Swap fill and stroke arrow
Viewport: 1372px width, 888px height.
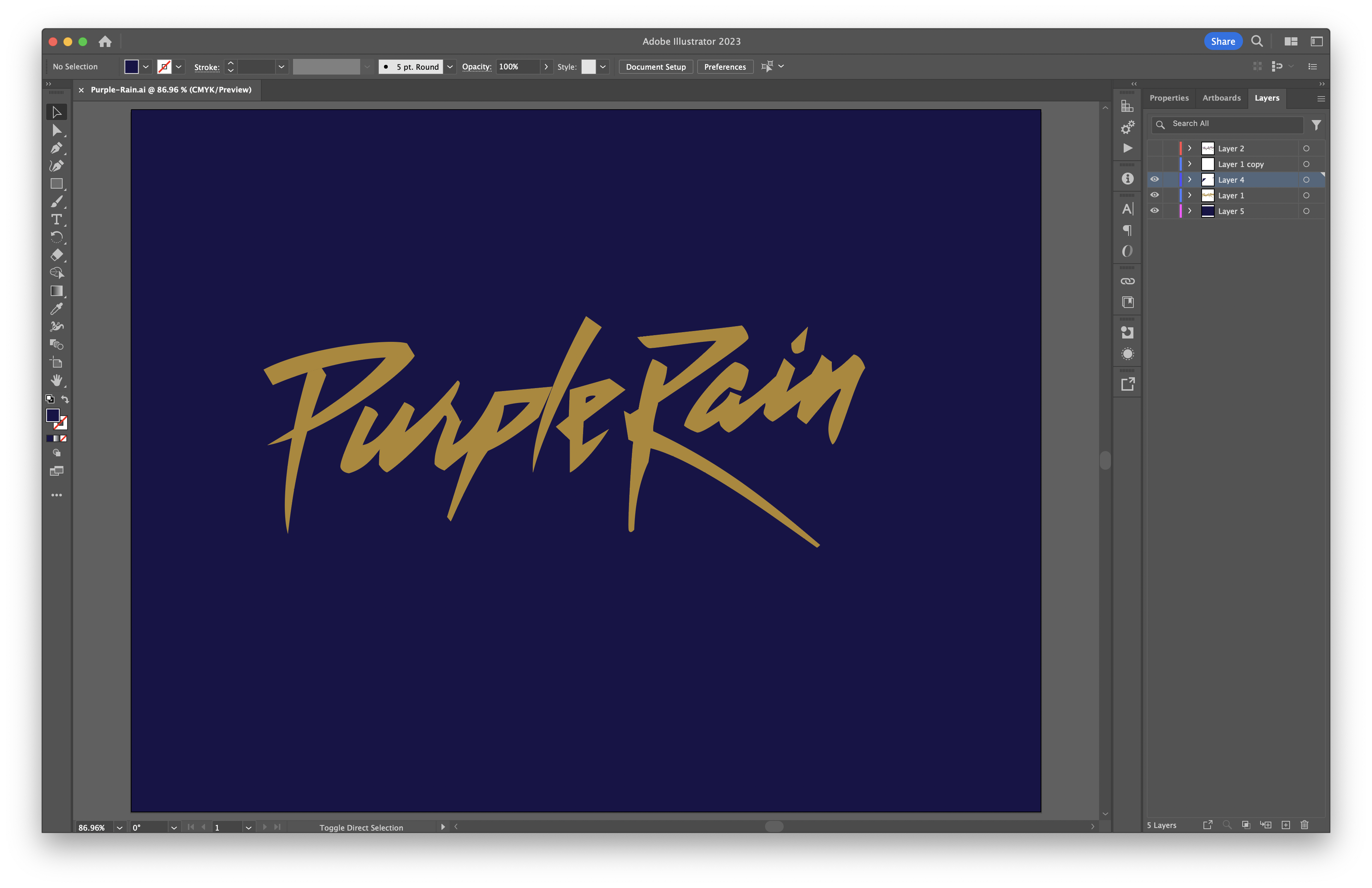coord(65,399)
